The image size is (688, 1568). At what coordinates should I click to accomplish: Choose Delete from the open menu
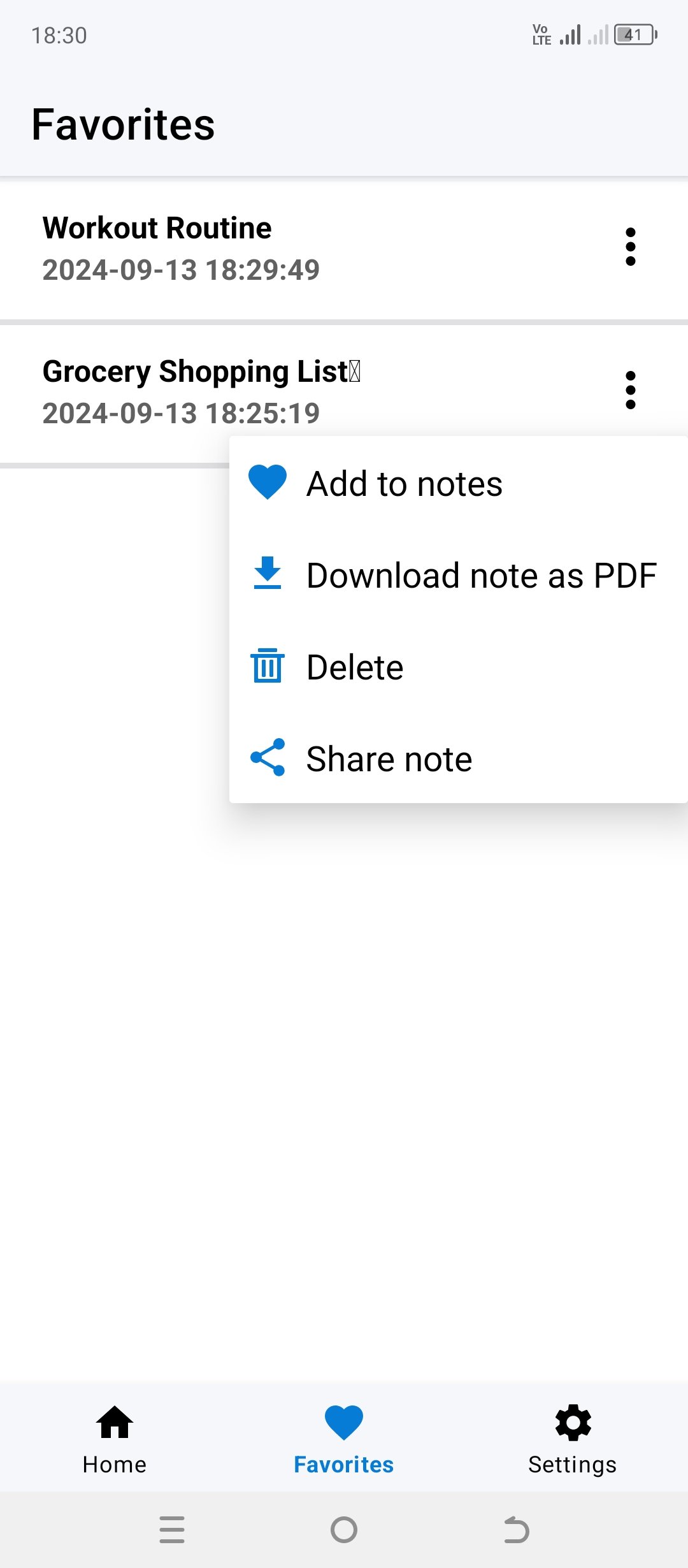click(x=354, y=666)
